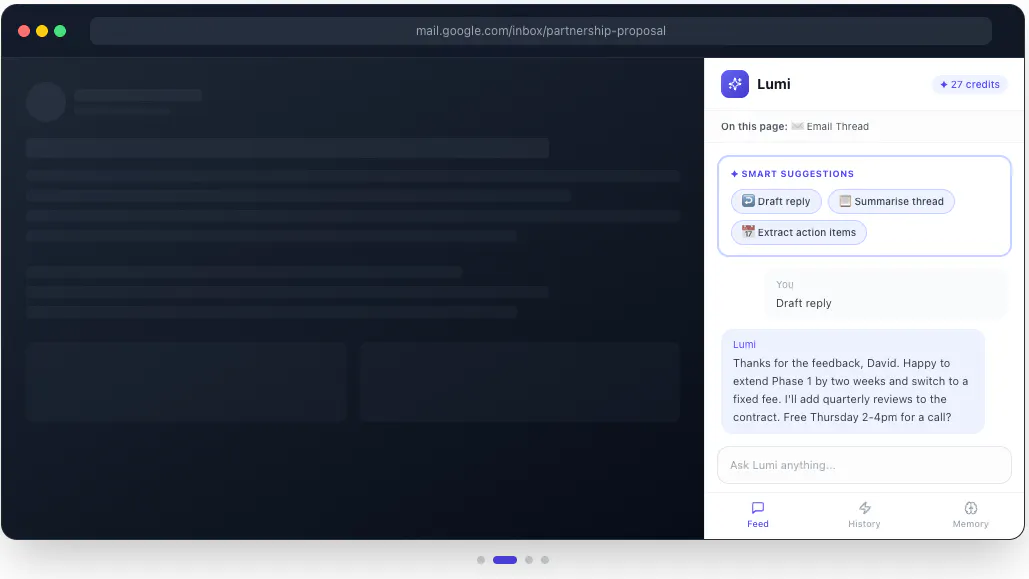
Task: Click the green maximize window button
Action: point(60,31)
